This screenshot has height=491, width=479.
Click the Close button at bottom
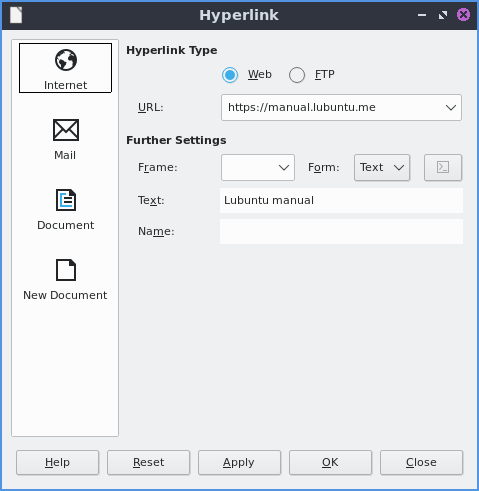pos(421,462)
